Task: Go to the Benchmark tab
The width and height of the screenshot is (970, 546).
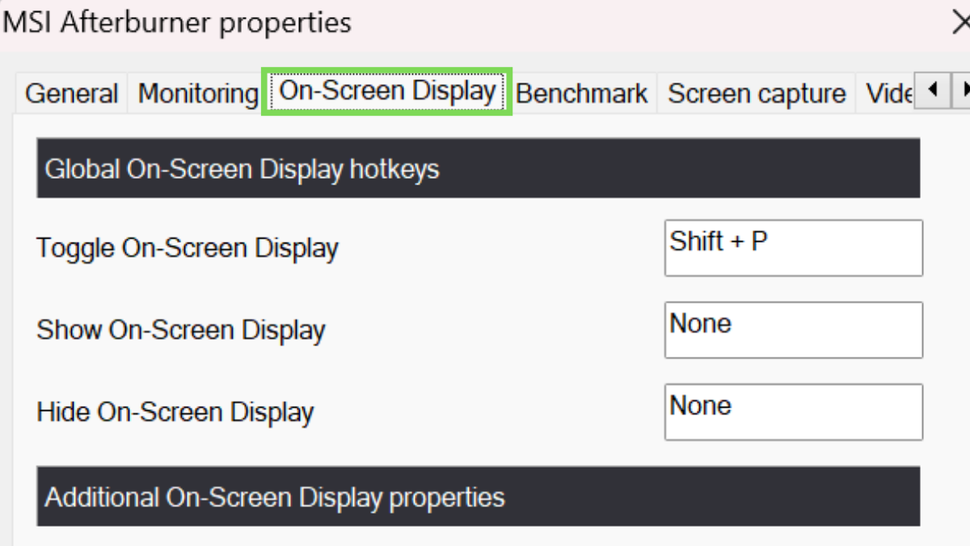Action: coord(582,94)
